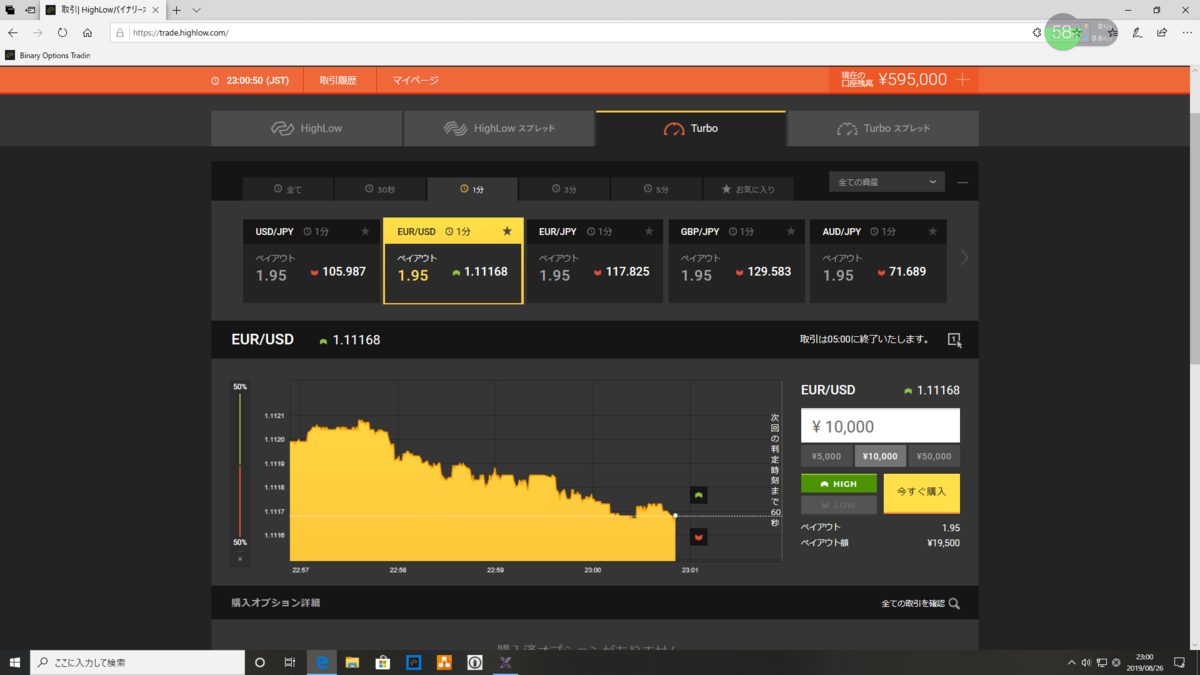The image size is (1200, 675).
Task: Click the green up-arrow marker on chart
Action: pos(699,495)
